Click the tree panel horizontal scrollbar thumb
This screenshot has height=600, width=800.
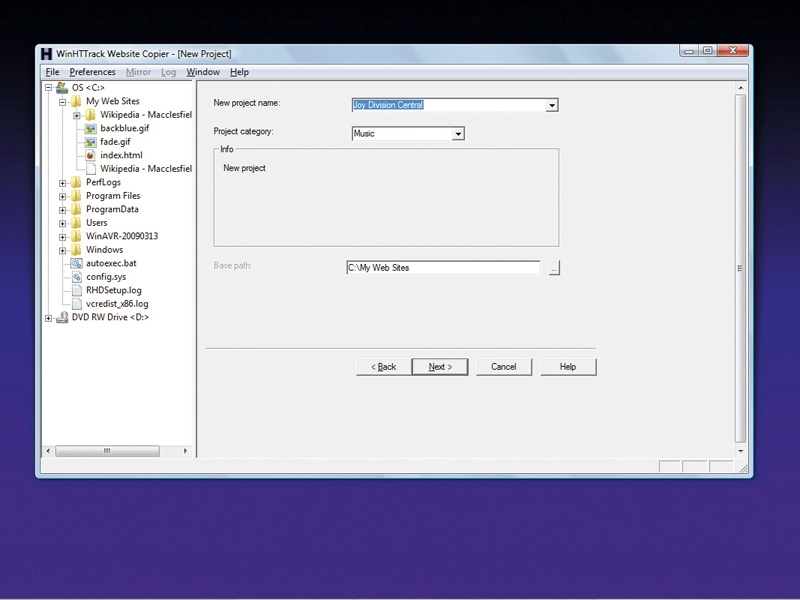point(107,451)
